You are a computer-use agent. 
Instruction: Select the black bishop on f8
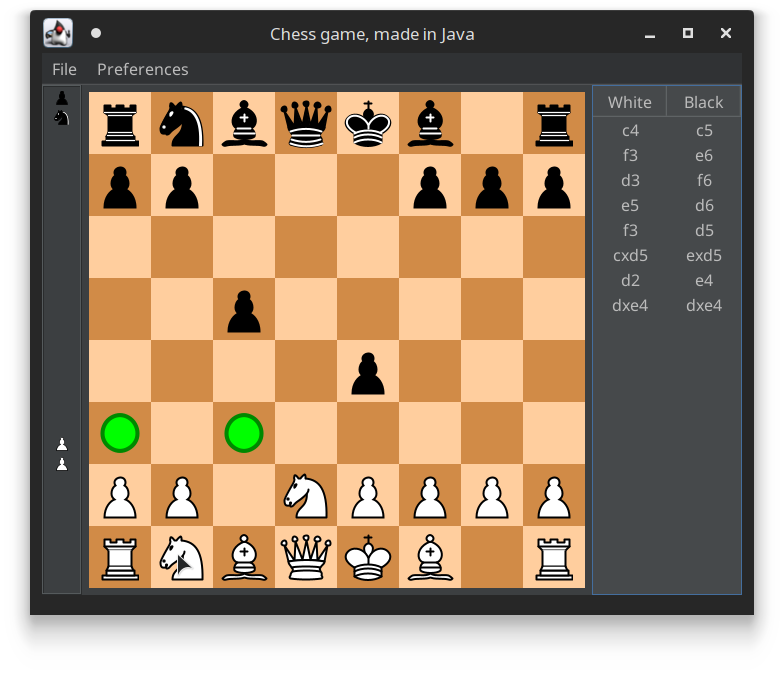430,123
